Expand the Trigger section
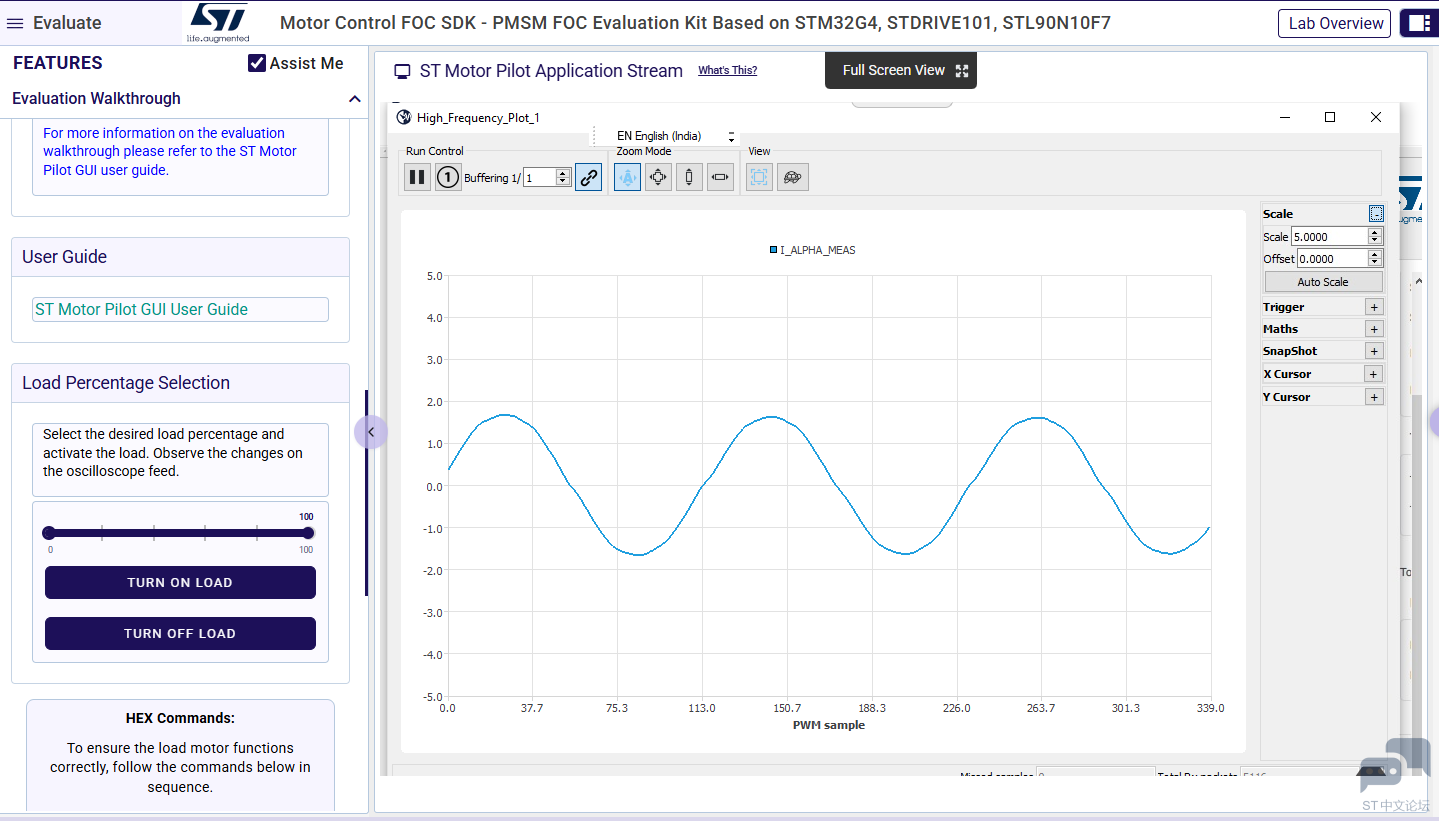Viewport: 1439px width, 821px height. (x=1374, y=307)
